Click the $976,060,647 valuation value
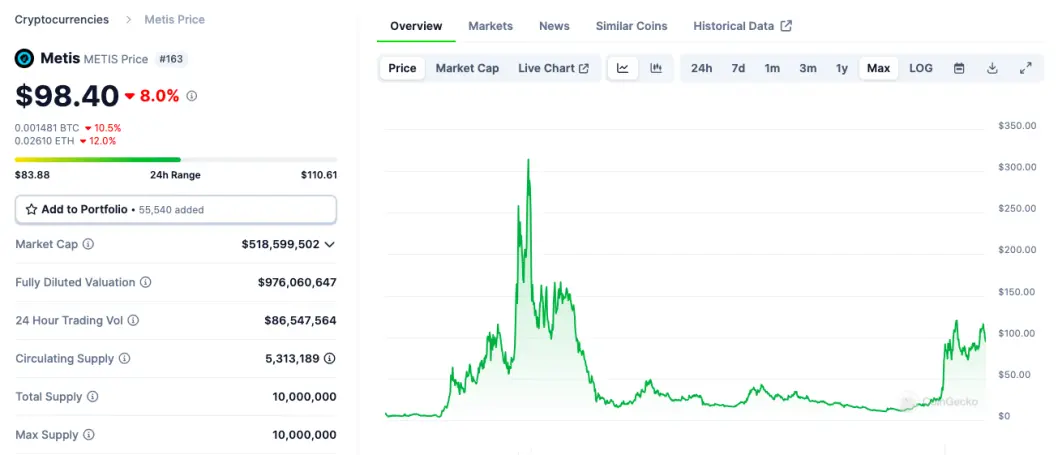The width and height of the screenshot is (1058, 455). tap(297, 282)
